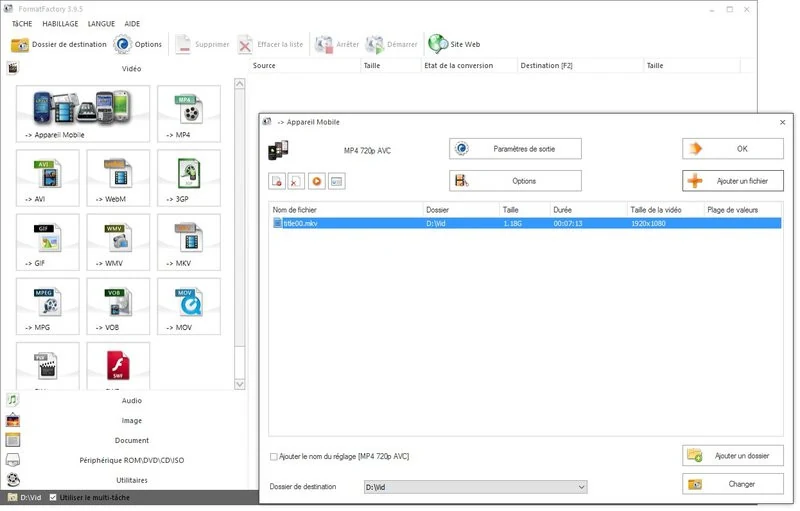The width and height of the screenshot is (800, 511).
Task: Select the MPG conversion tile
Action: pos(47,306)
